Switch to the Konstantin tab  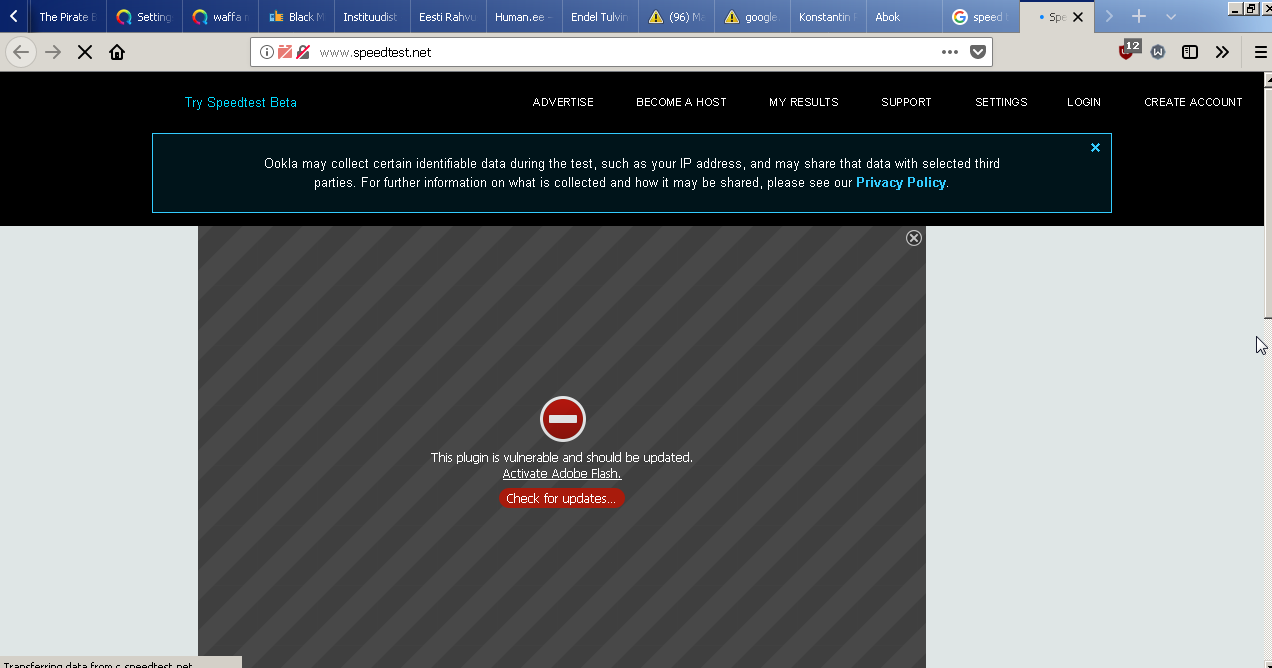[828, 17]
